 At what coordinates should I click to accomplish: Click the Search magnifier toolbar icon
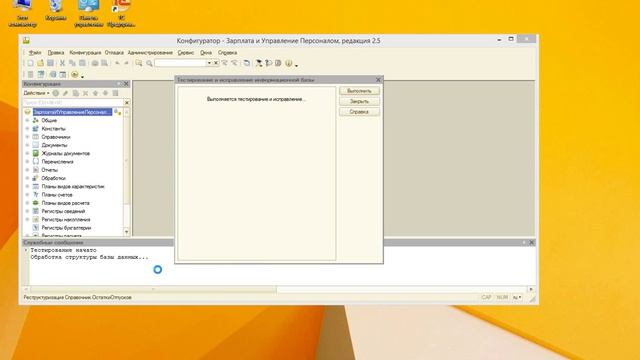[x=149, y=63]
